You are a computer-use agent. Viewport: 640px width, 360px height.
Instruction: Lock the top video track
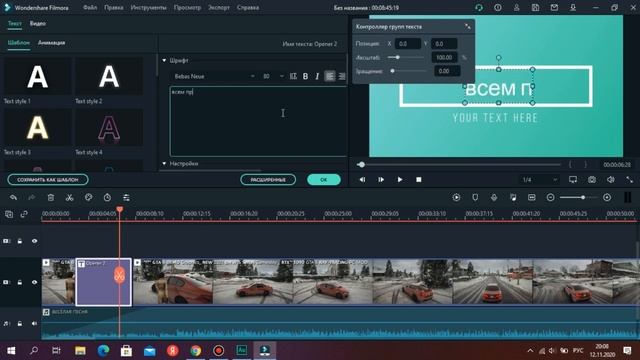point(20,241)
